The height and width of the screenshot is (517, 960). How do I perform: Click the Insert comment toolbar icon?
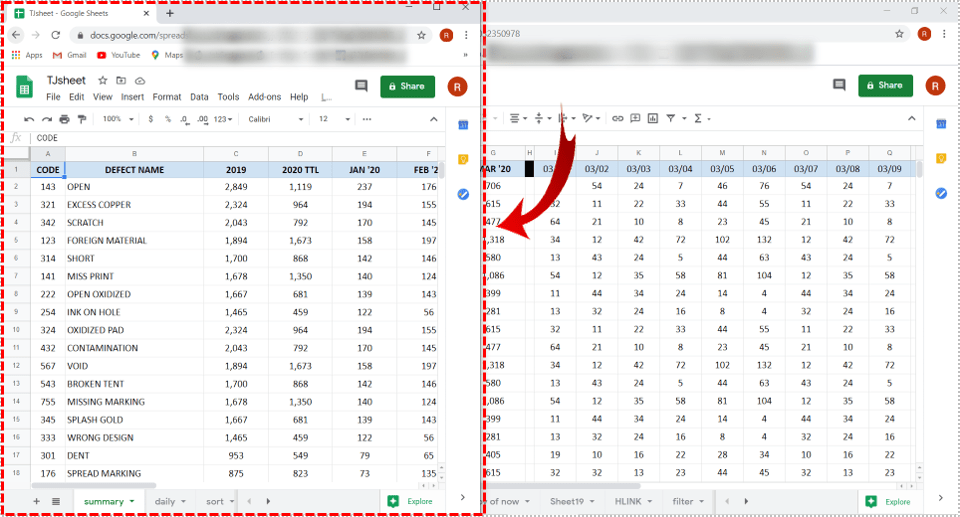[635, 118]
